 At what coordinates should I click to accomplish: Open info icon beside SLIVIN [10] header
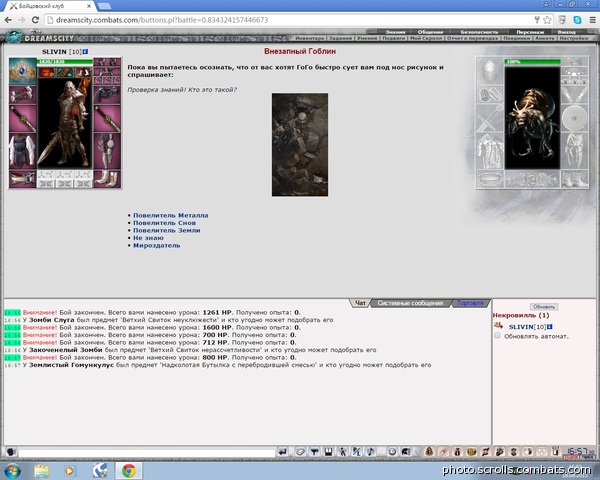85,51
